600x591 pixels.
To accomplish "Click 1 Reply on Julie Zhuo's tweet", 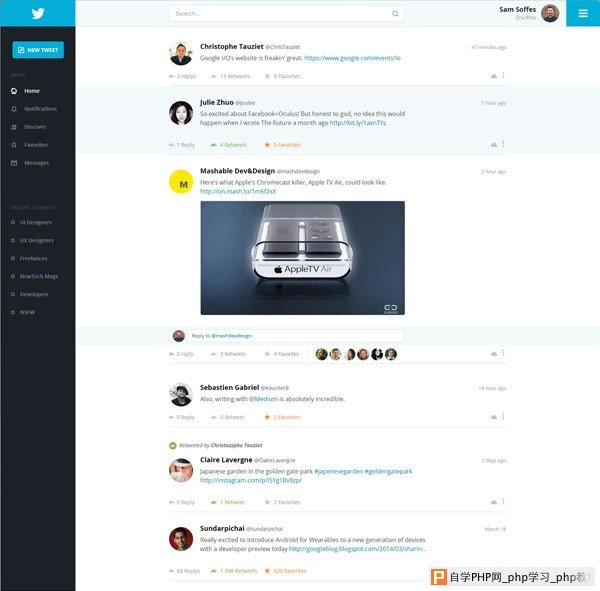I will tap(182, 145).
